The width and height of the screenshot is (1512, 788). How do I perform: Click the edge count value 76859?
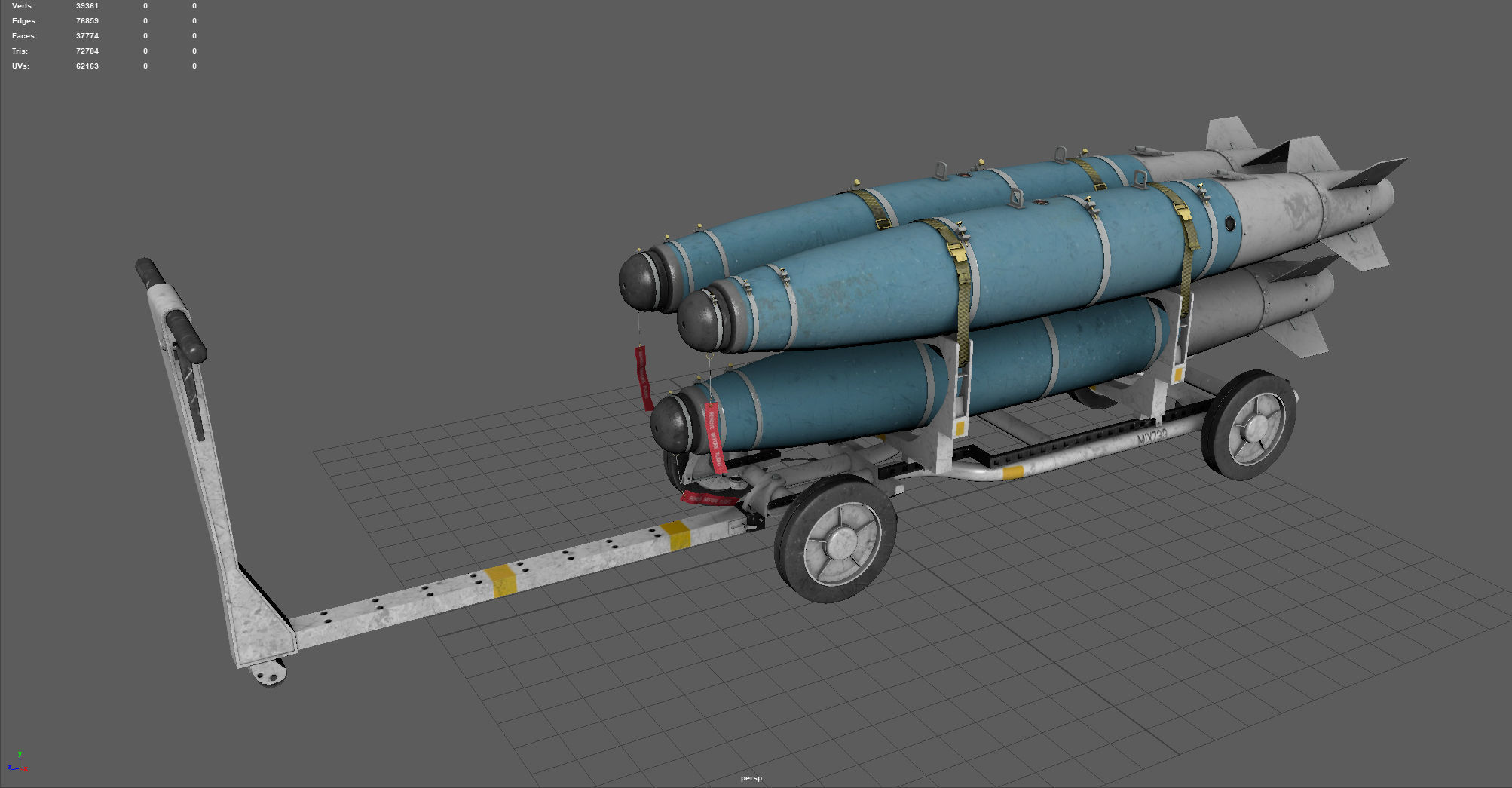87,21
